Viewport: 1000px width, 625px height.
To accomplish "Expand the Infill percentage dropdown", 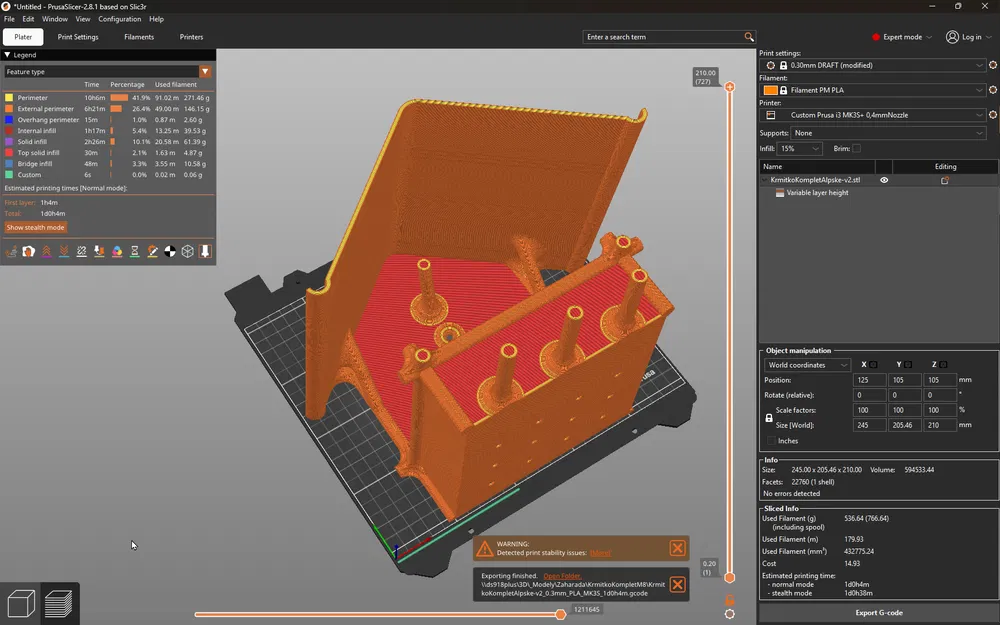I will (798, 148).
